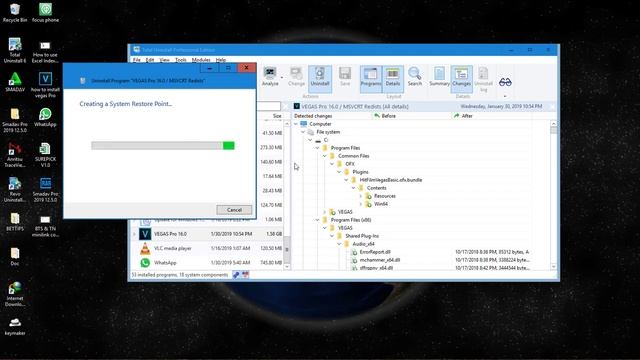Select the Contents folder
This screenshot has width=640, height=360.
point(376,188)
